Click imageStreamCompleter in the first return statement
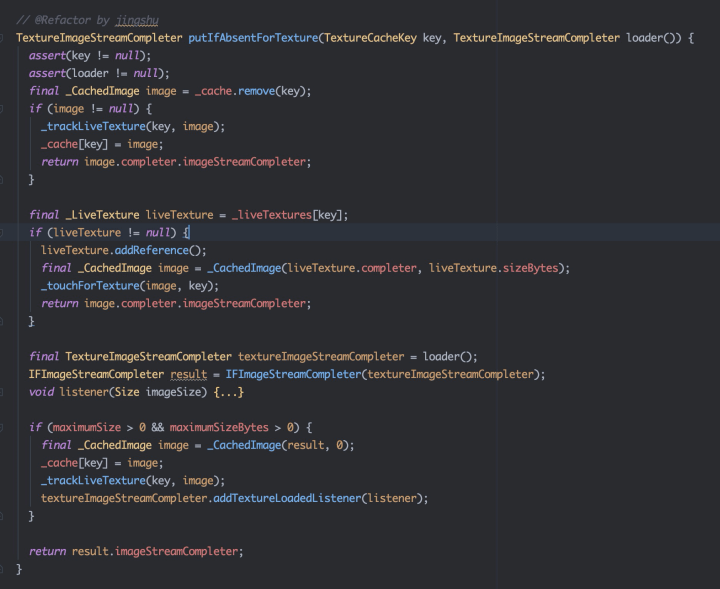Screen dimensions: 720x589 point(244,162)
